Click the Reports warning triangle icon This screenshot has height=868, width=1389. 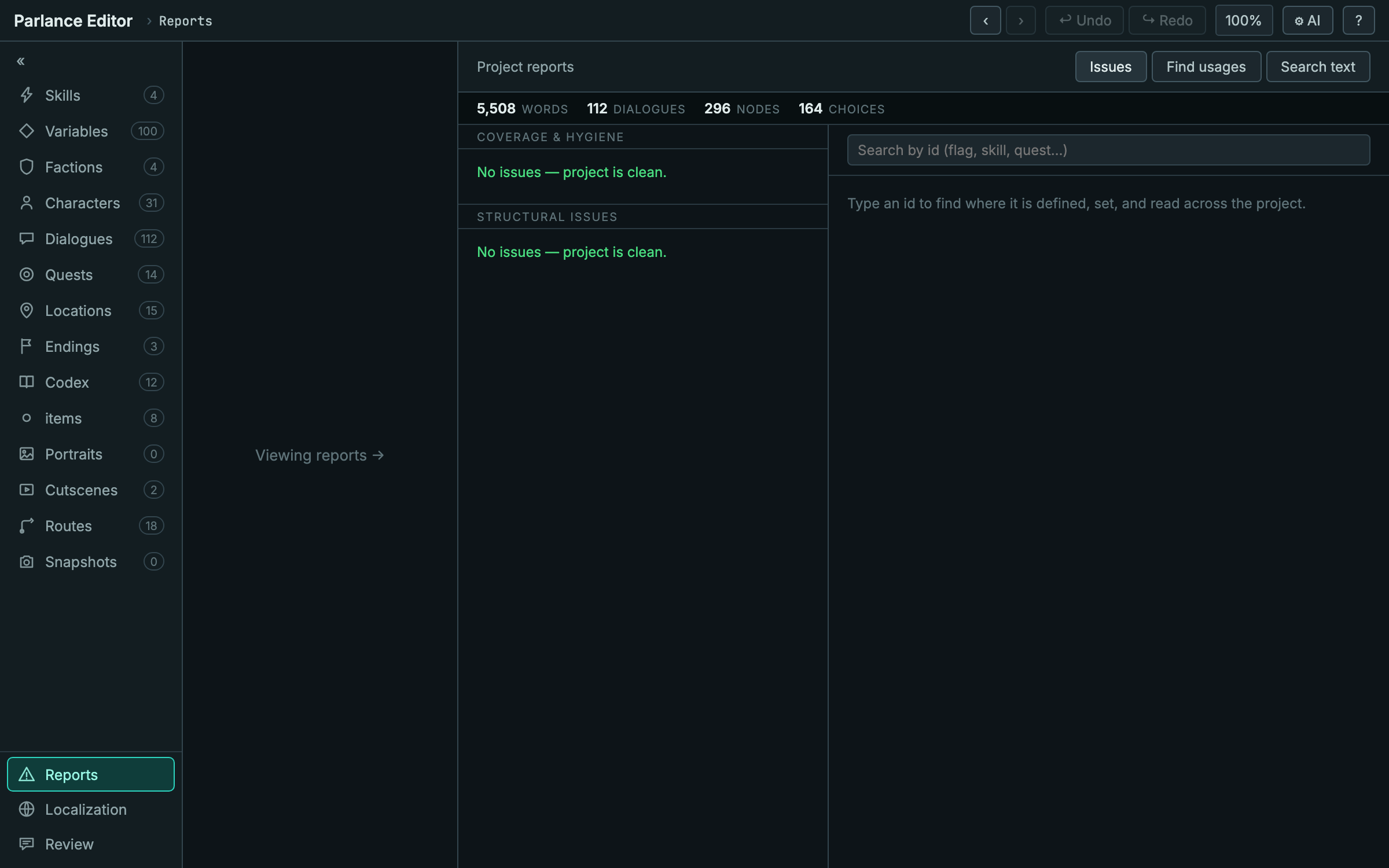[27, 774]
